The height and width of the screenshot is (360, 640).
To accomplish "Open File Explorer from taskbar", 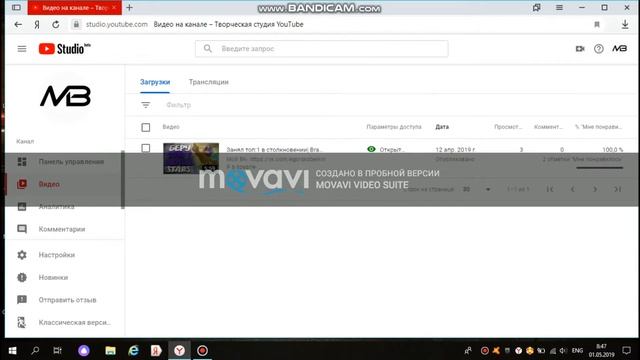I will point(110,351).
